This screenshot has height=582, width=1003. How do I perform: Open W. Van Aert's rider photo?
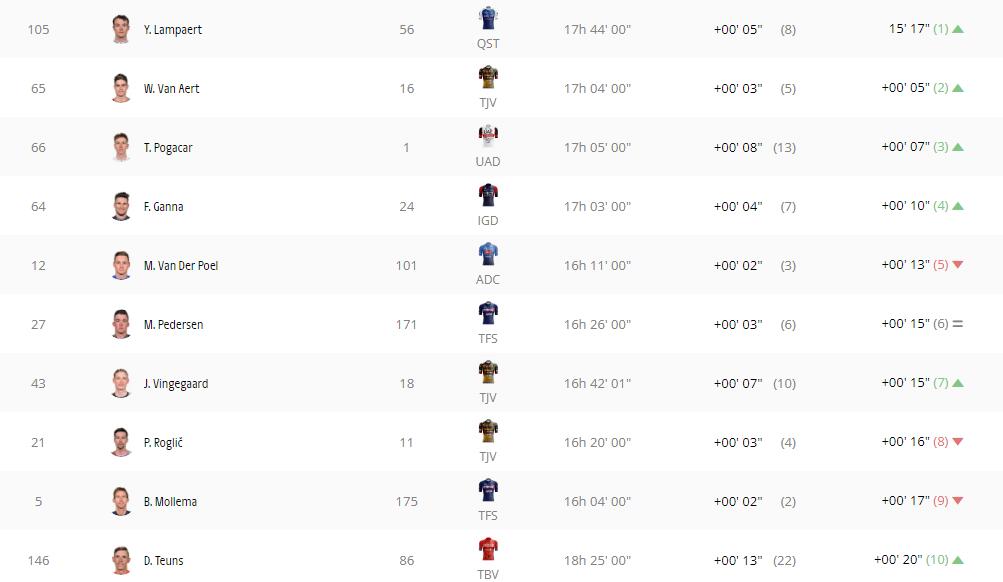coord(121,88)
